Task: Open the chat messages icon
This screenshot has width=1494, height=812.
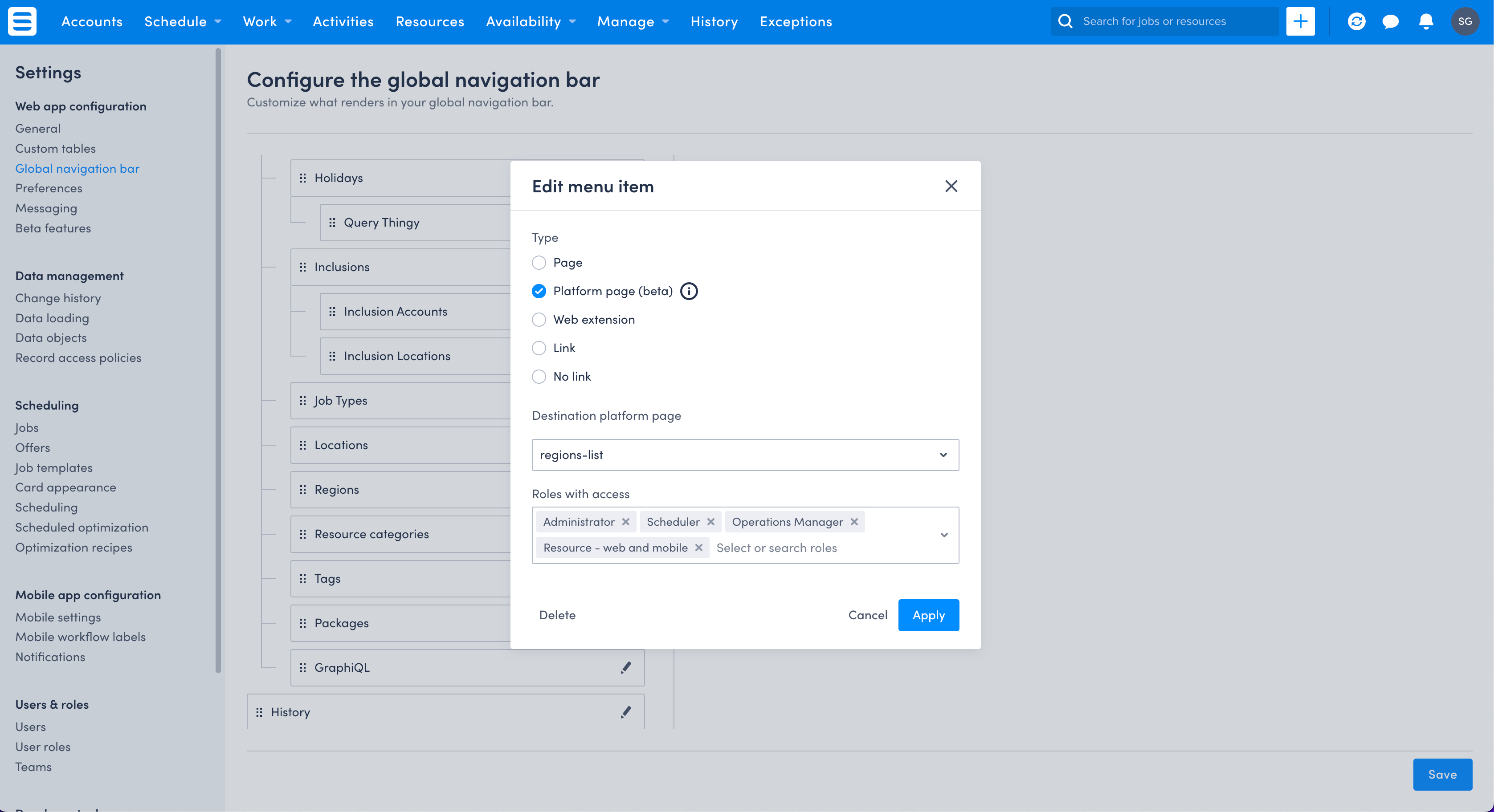Action: coord(1390,21)
